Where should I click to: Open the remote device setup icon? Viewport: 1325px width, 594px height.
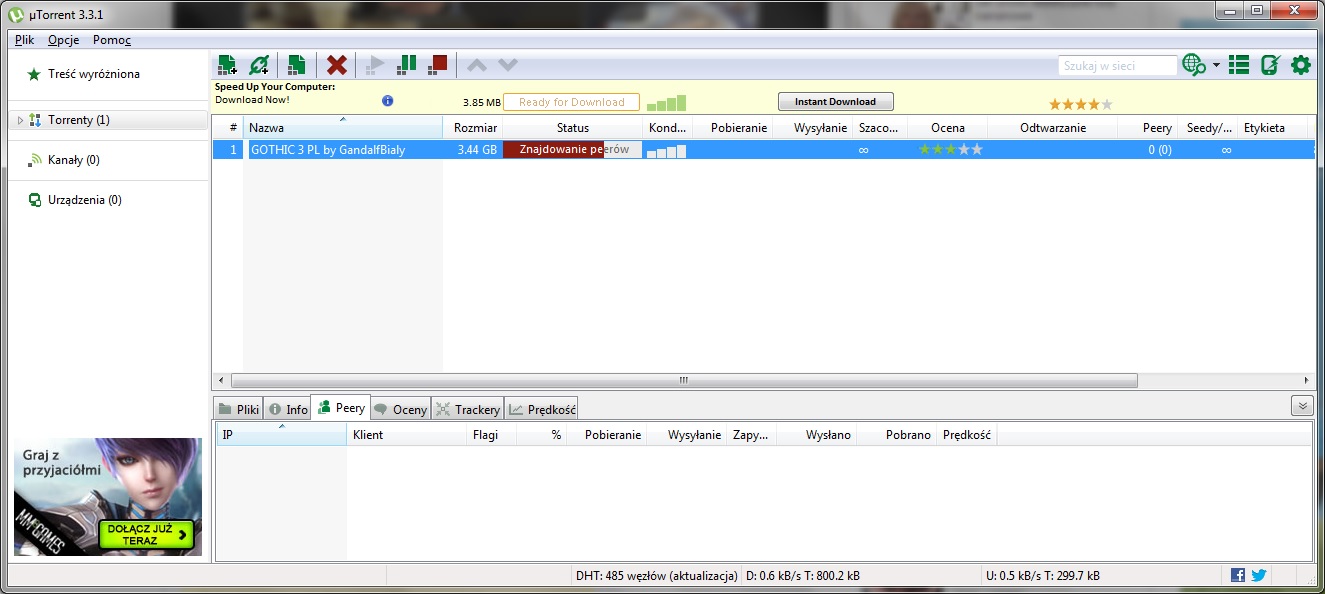click(x=1270, y=65)
